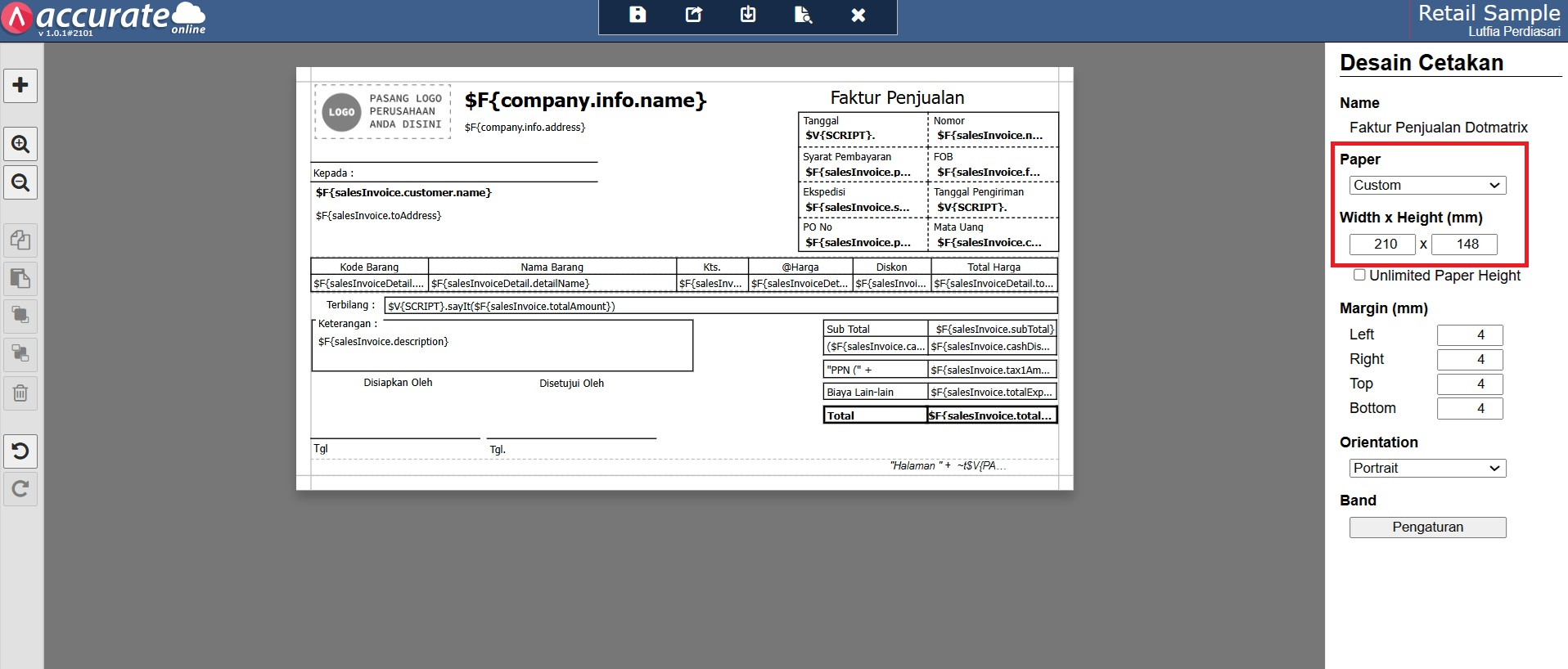Undo the last change
Screen dimensions: 1568x669
point(20,451)
